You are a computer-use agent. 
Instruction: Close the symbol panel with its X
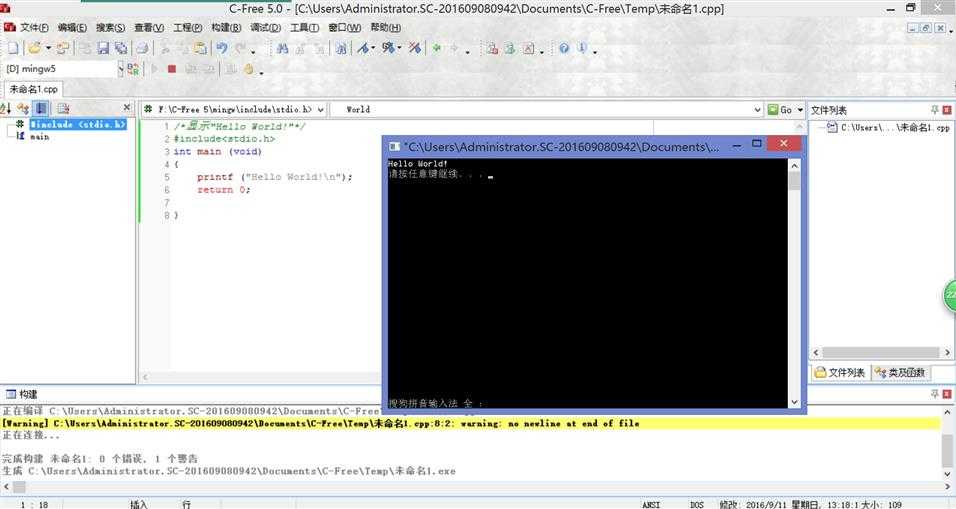coord(127,107)
